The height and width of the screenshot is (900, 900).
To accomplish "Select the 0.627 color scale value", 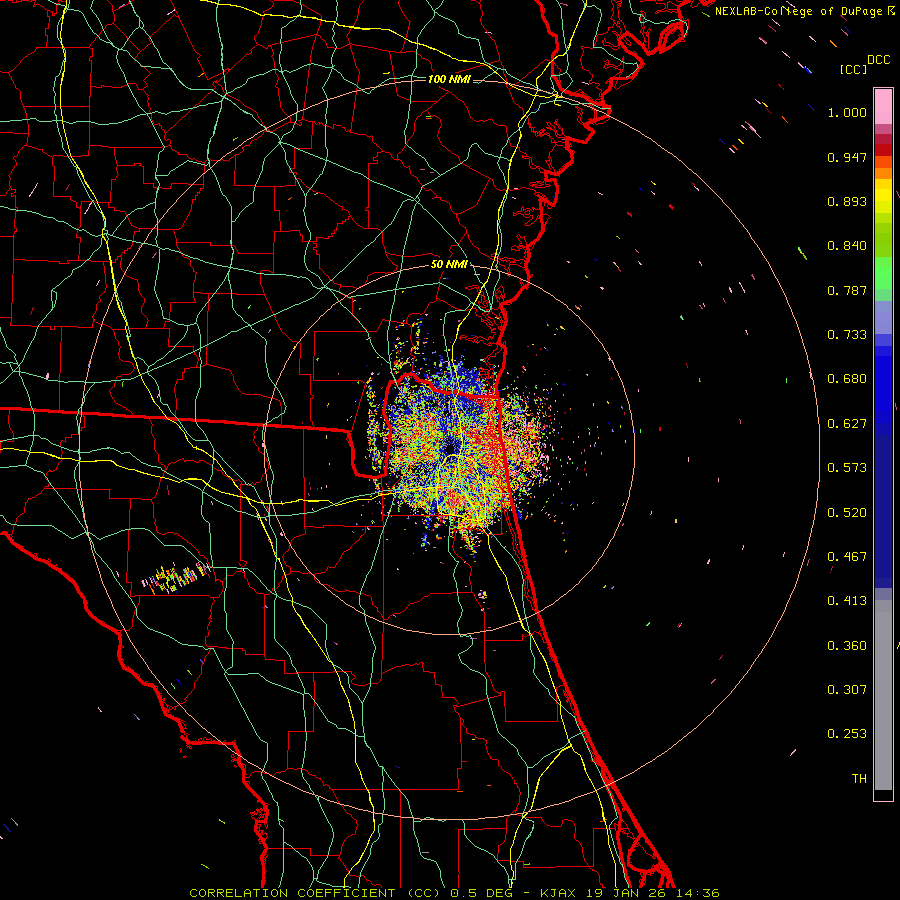I will [847, 424].
